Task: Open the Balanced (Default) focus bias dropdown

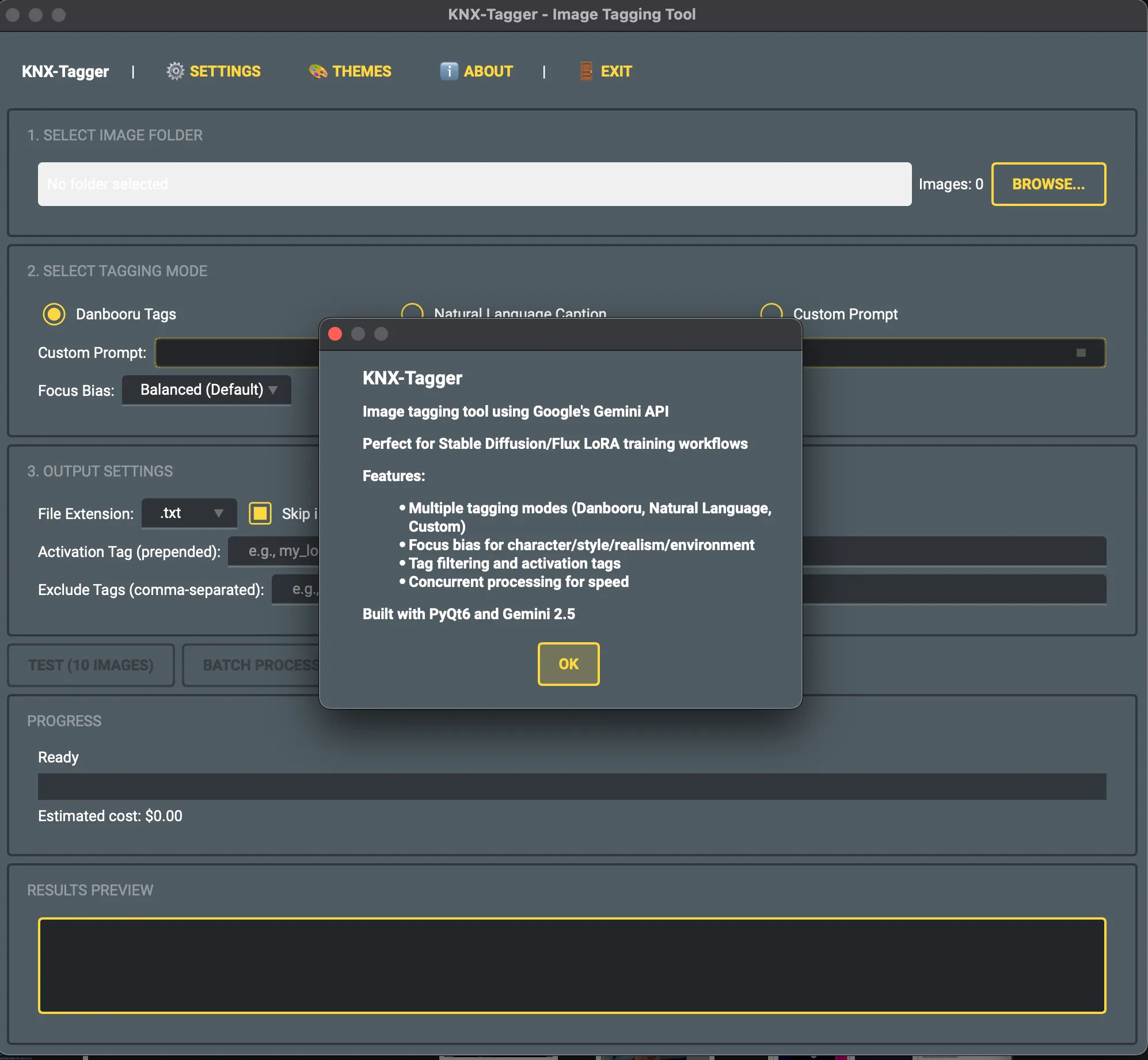Action: pyautogui.click(x=202, y=390)
